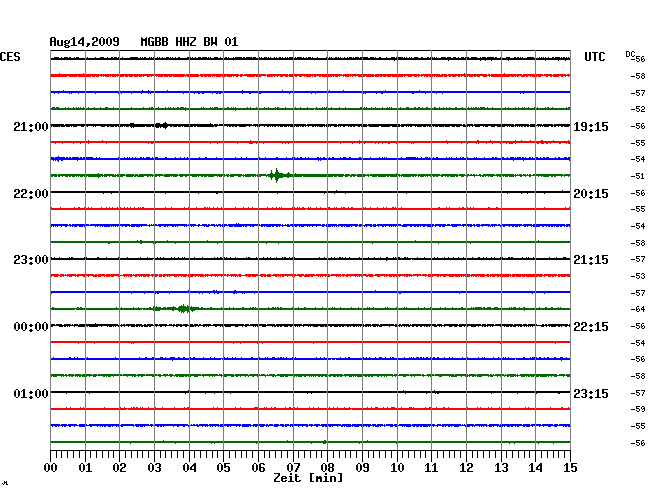Click the CES timezone label
650x494 pixels.
[10, 57]
